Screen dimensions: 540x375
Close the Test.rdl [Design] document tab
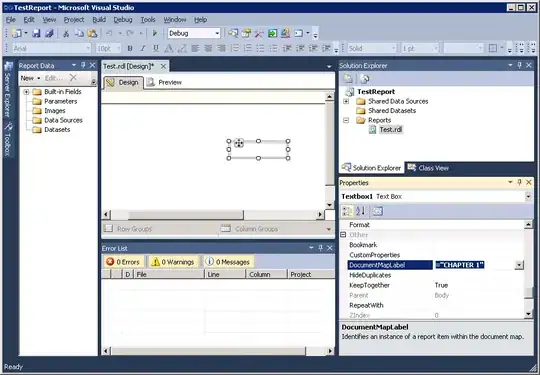point(164,66)
